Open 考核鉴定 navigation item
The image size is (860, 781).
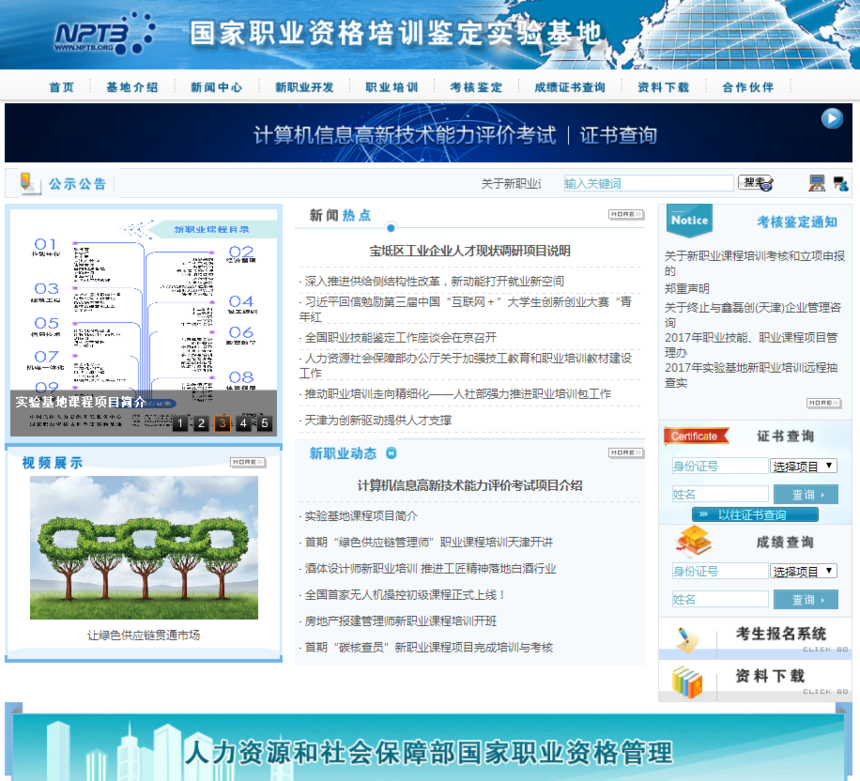(x=476, y=87)
